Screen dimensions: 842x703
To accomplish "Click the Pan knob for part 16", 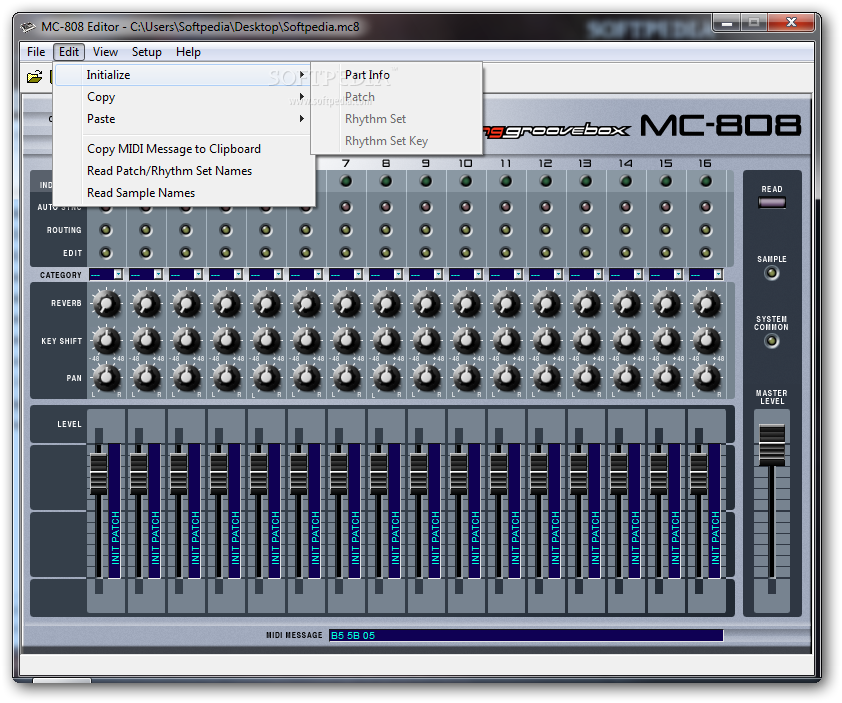I will [x=706, y=378].
